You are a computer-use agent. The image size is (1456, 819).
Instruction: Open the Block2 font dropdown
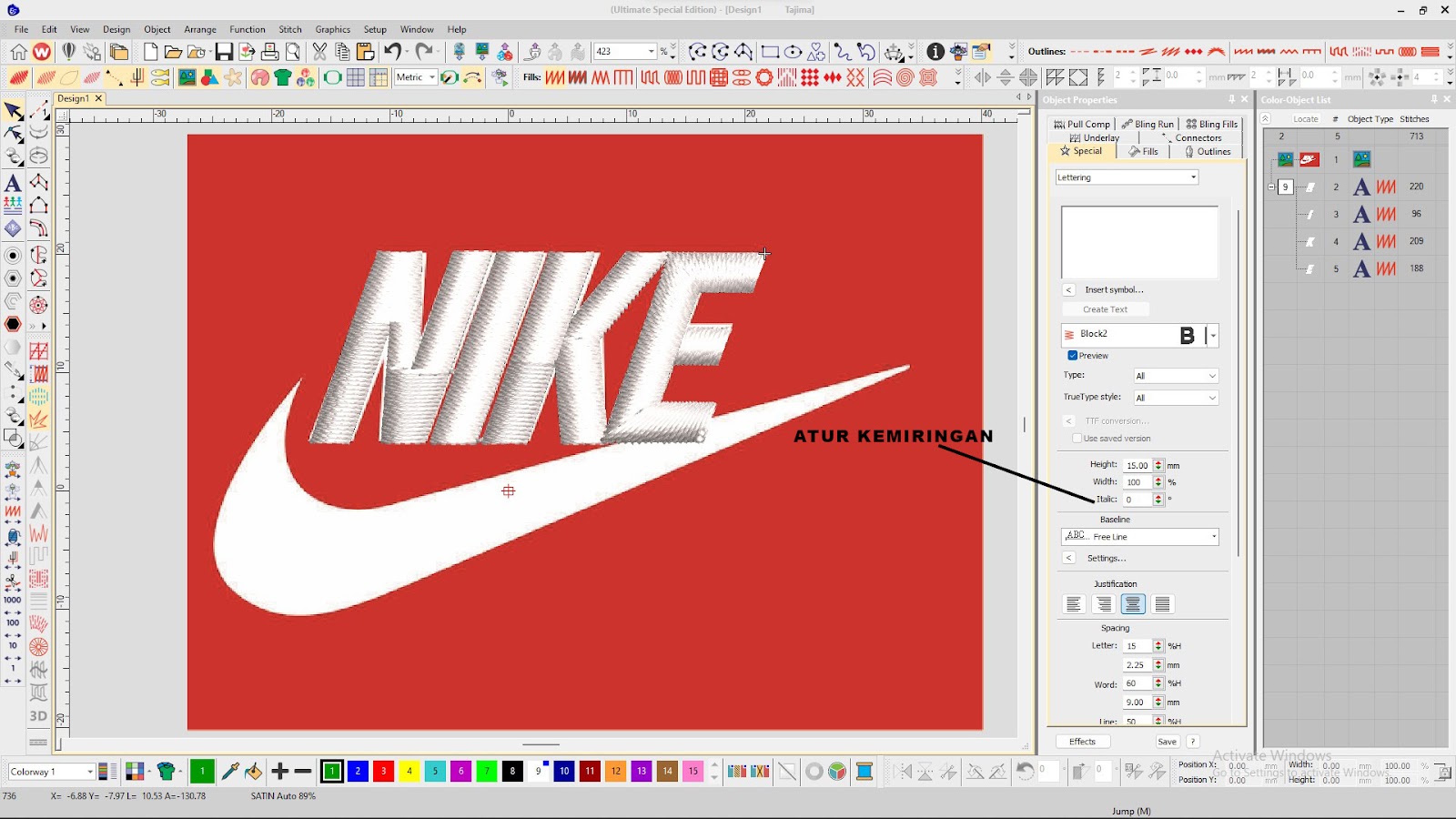coord(1213,336)
